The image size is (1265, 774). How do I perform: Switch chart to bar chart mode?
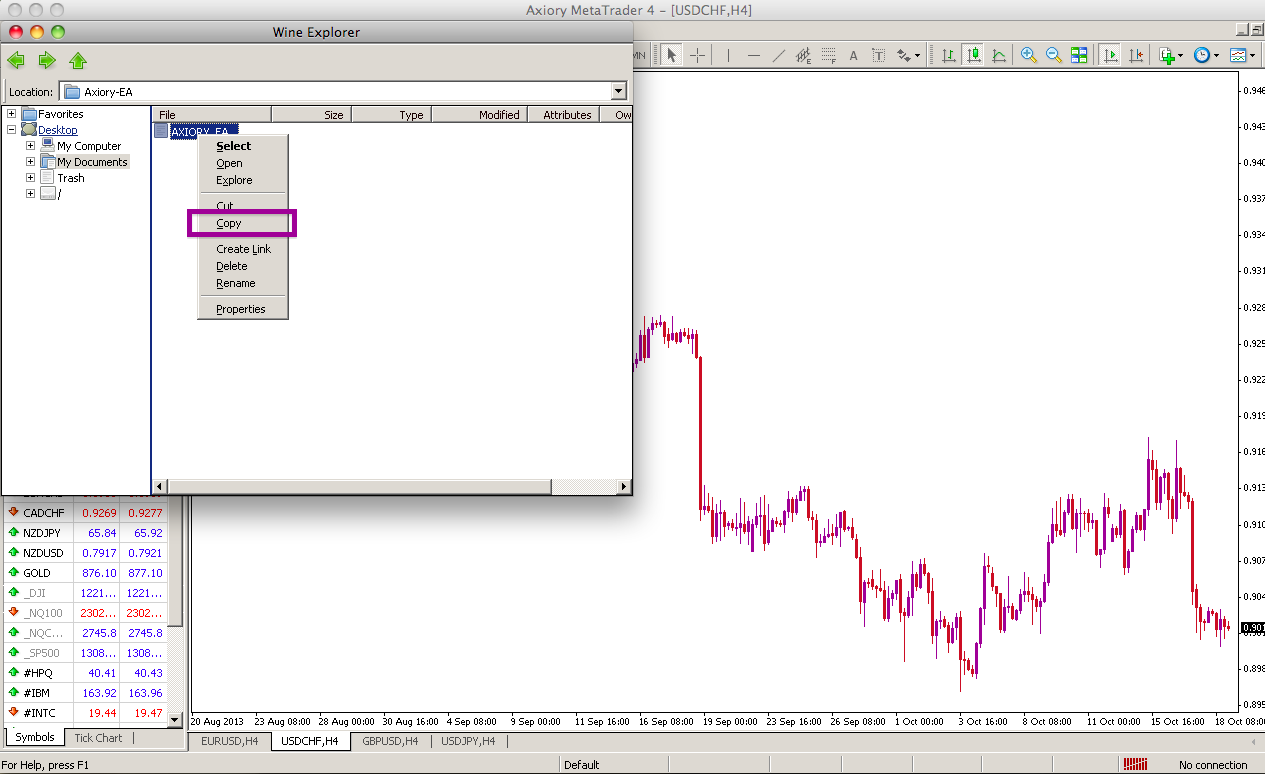click(x=947, y=55)
